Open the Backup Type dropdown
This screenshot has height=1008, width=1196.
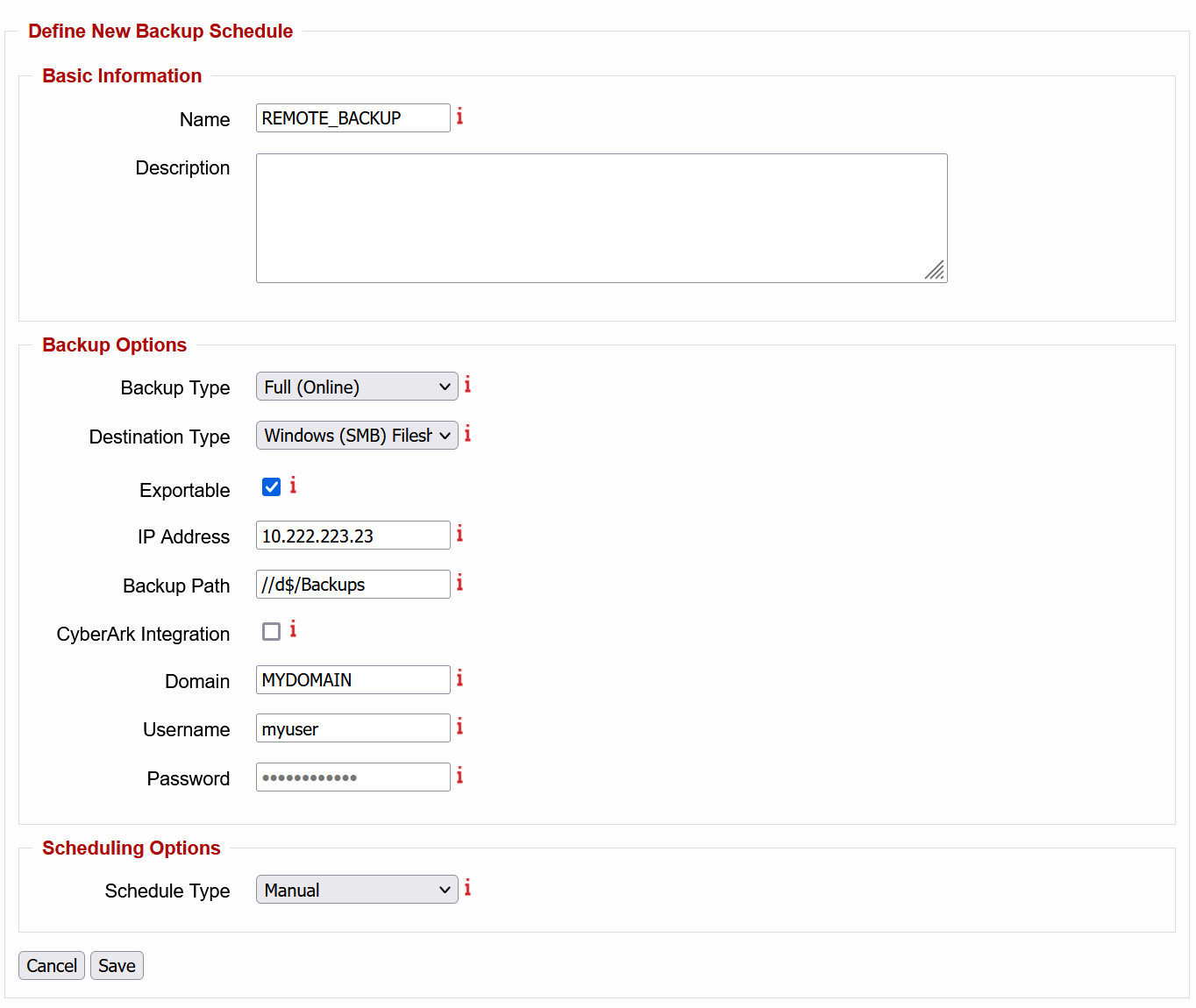pyautogui.click(x=356, y=386)
